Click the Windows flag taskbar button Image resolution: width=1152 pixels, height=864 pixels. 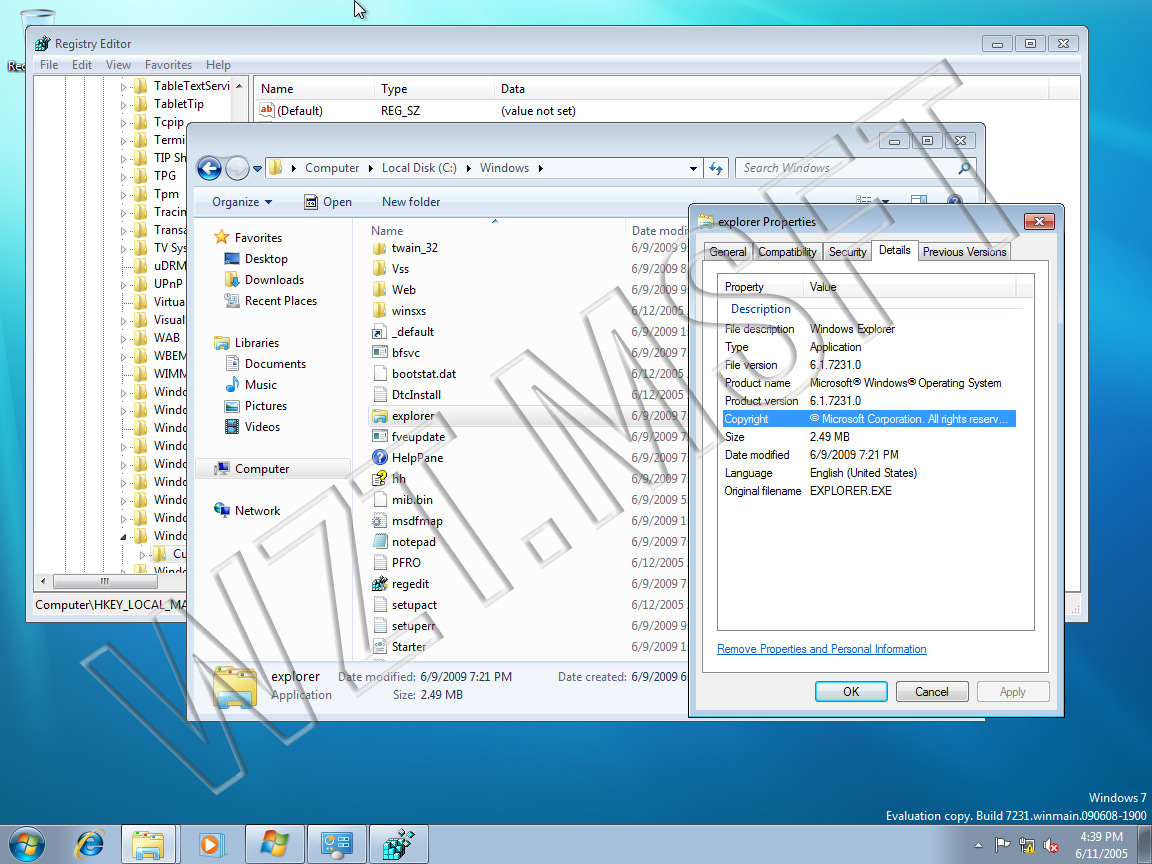pos(274,844)
